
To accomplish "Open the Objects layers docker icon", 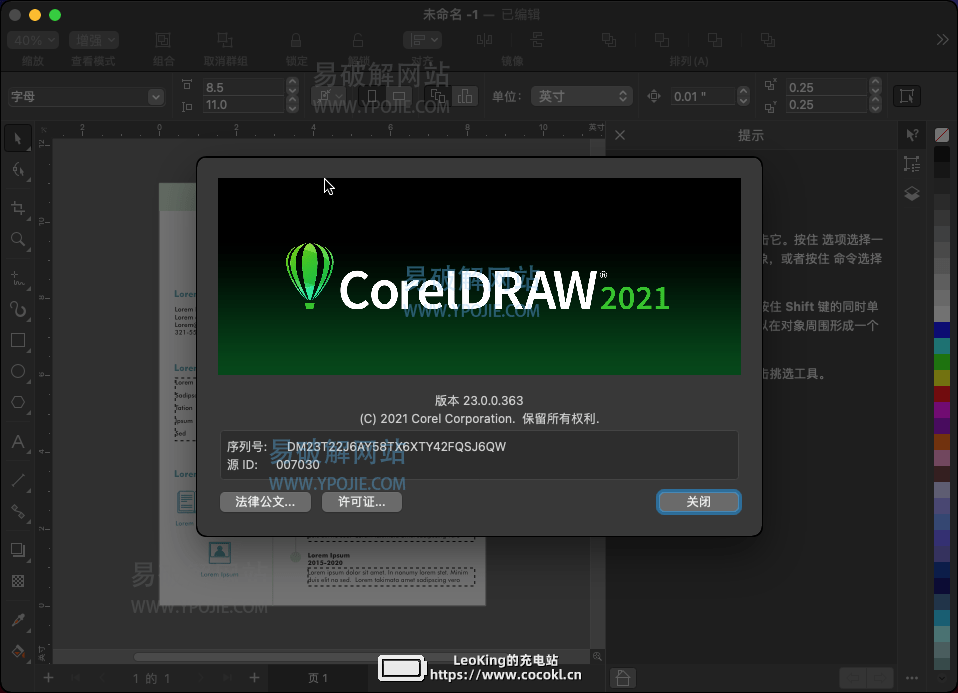I will point(912,194).
